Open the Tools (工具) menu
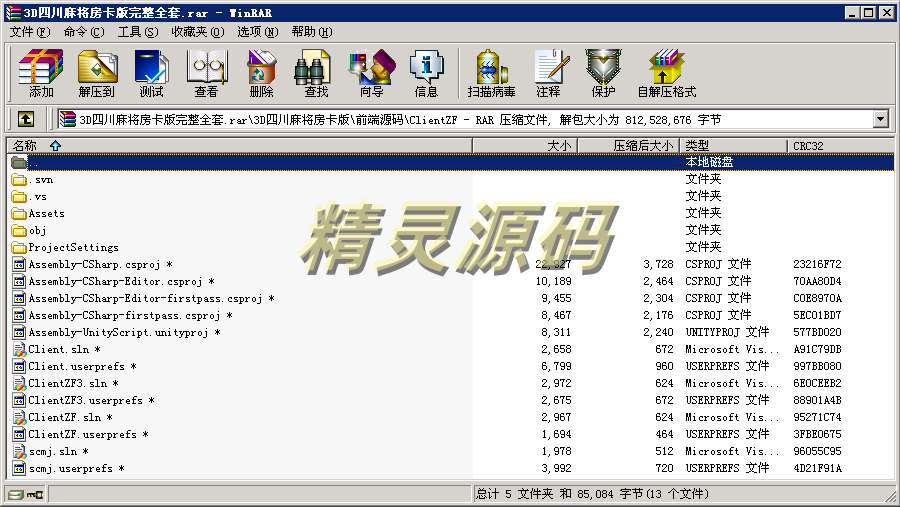The width and height of the screenshot is (900, 507). pos(138,32)
